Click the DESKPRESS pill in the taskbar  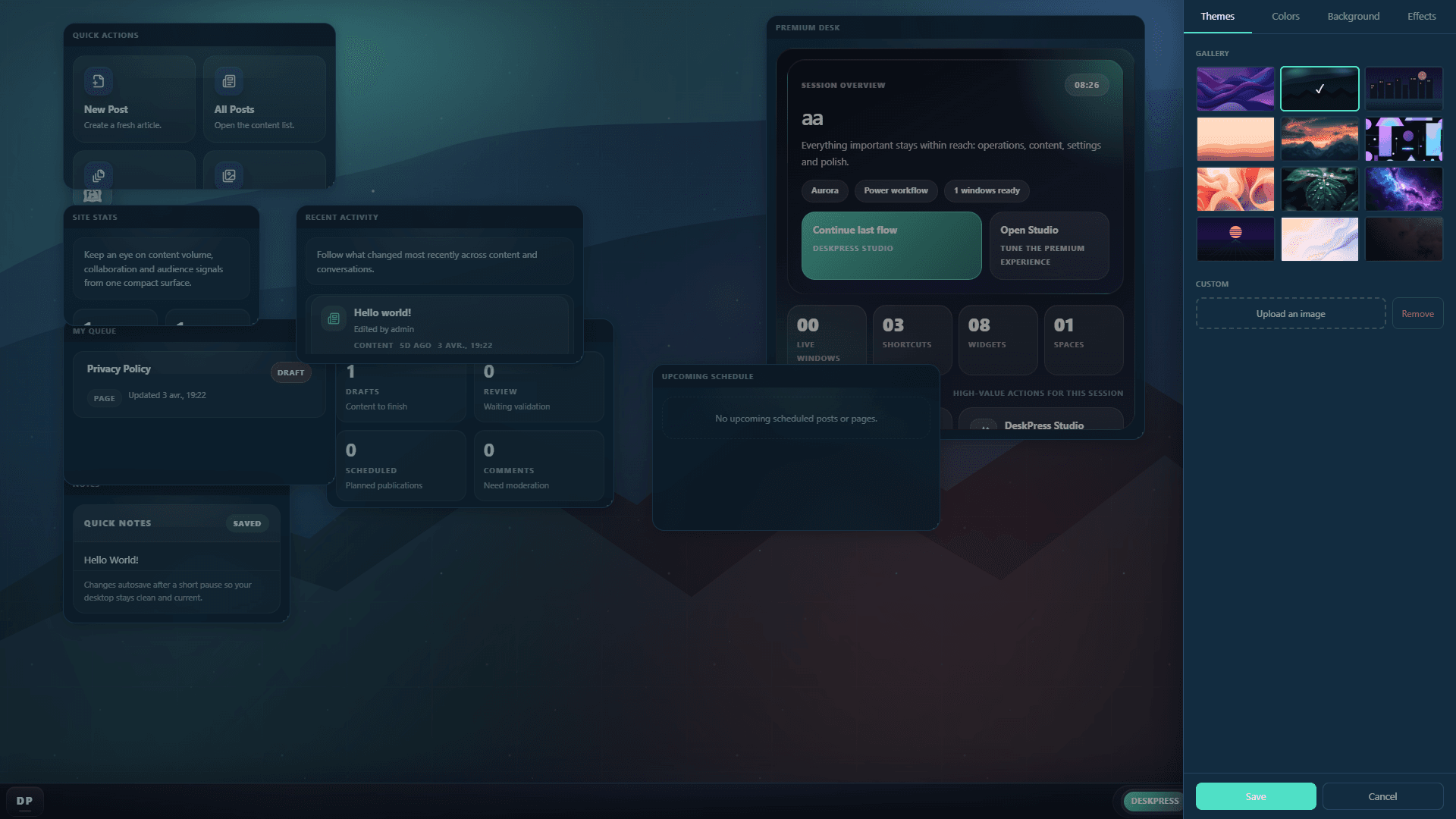click(1153, 801)
